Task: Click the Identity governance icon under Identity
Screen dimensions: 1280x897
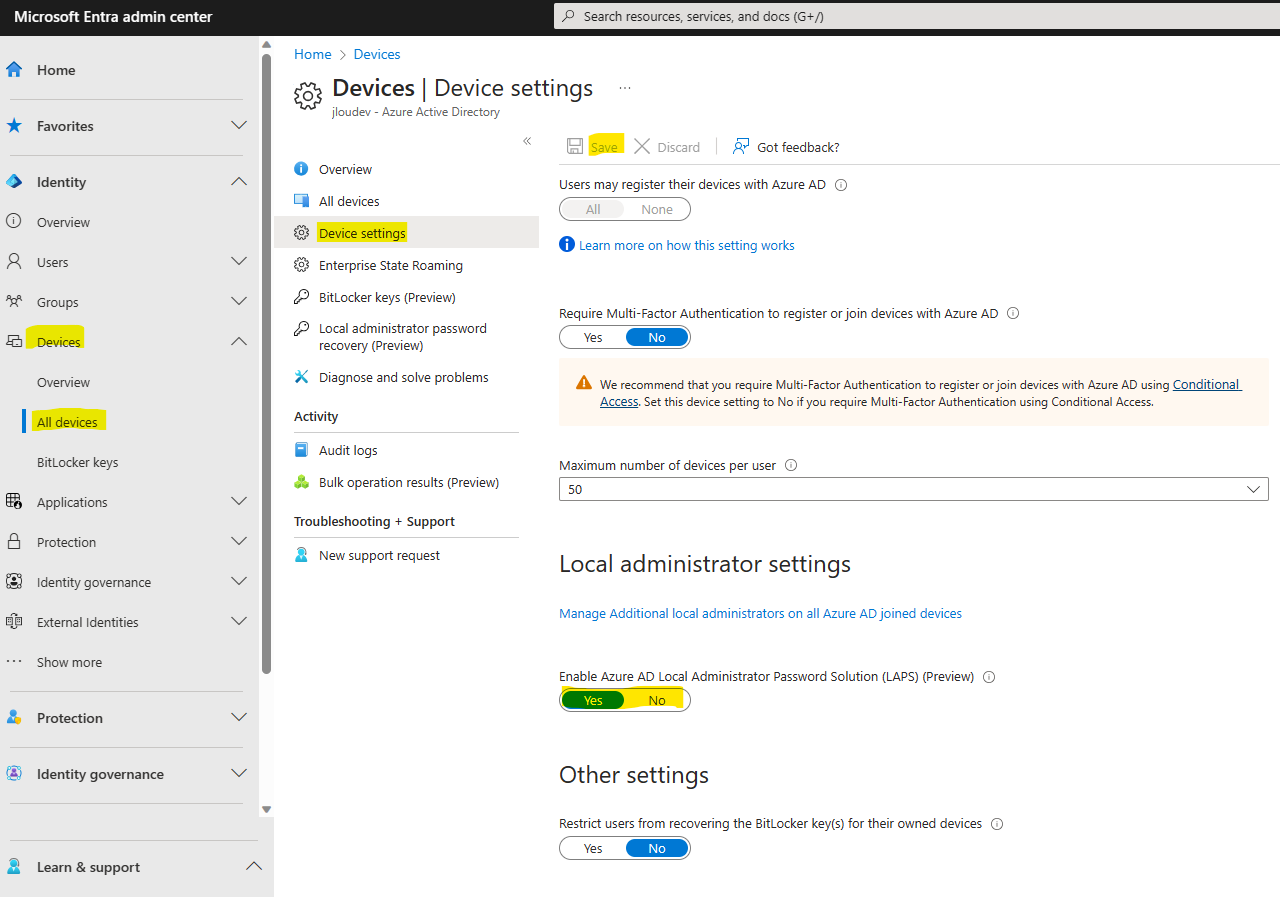Action: (14, 582)
